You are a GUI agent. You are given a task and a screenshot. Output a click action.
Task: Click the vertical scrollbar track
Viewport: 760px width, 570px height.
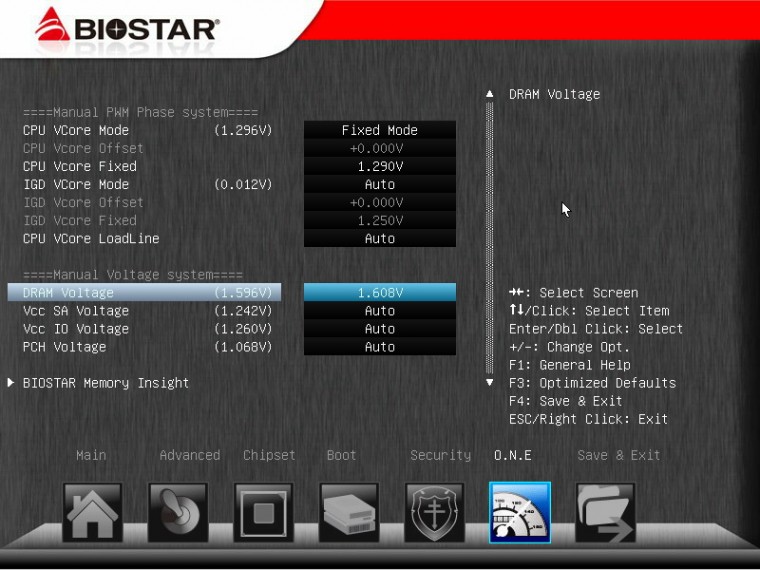pos(490,238)
